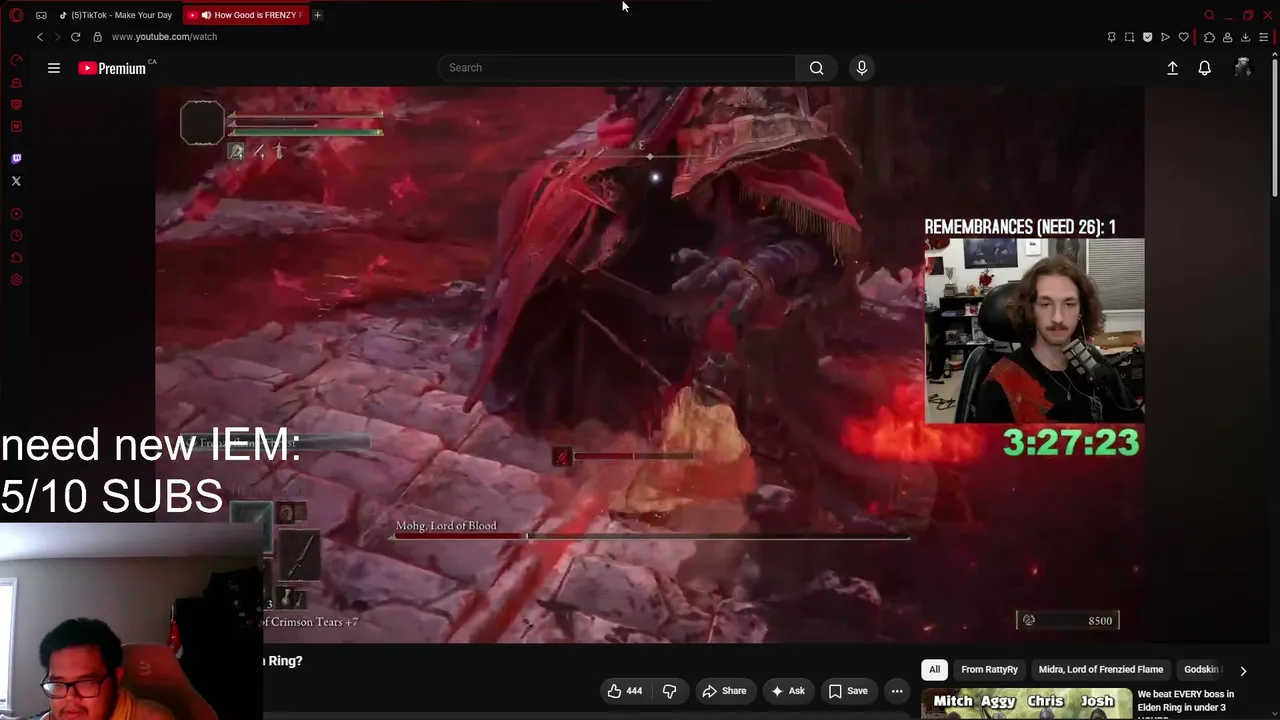1280x720 pixels.
Task: Open the YouTube account avatar menu
Action: pyautogui.click(x=1243, y=68)
